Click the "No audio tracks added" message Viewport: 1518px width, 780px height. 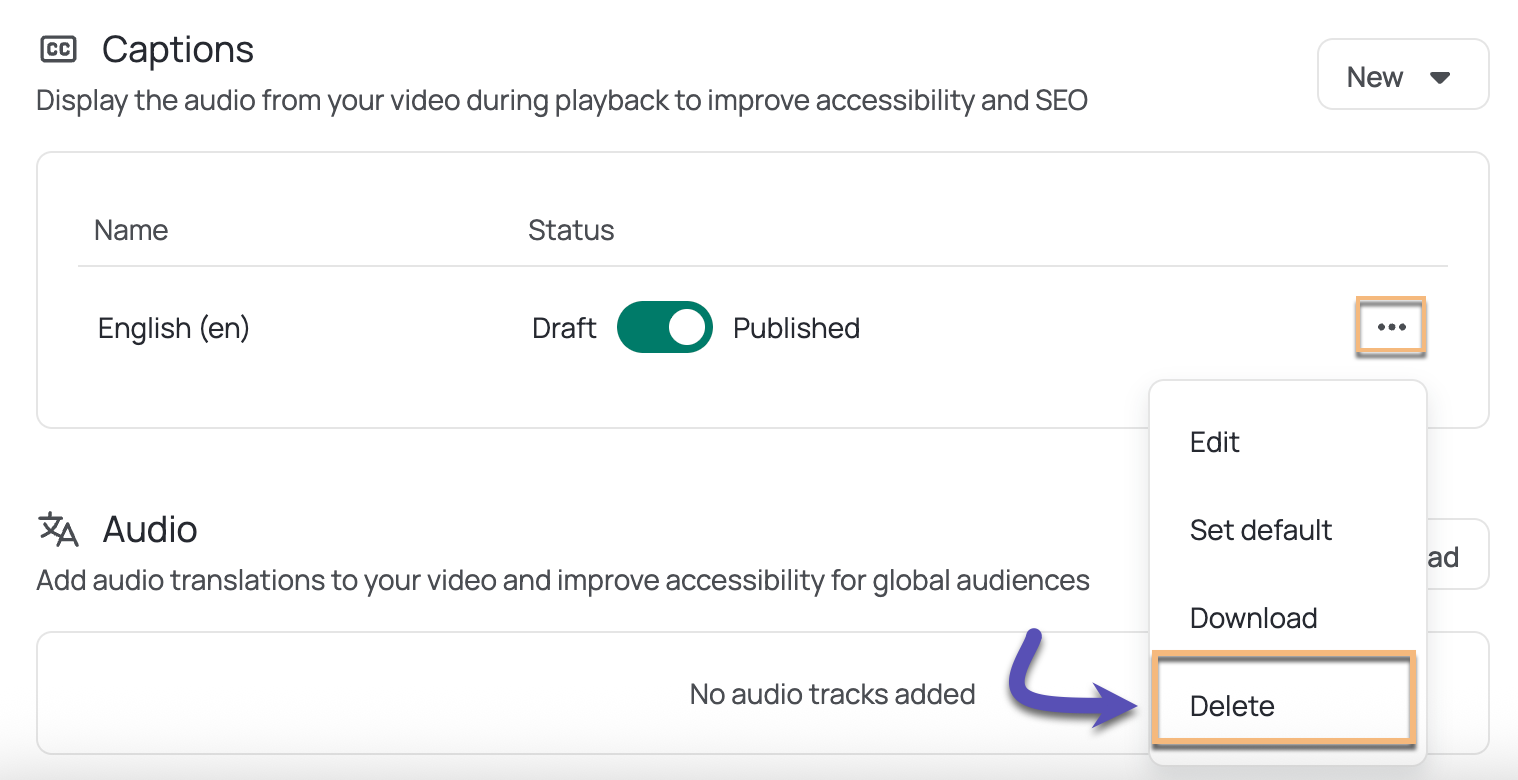[x=832, y=694]
